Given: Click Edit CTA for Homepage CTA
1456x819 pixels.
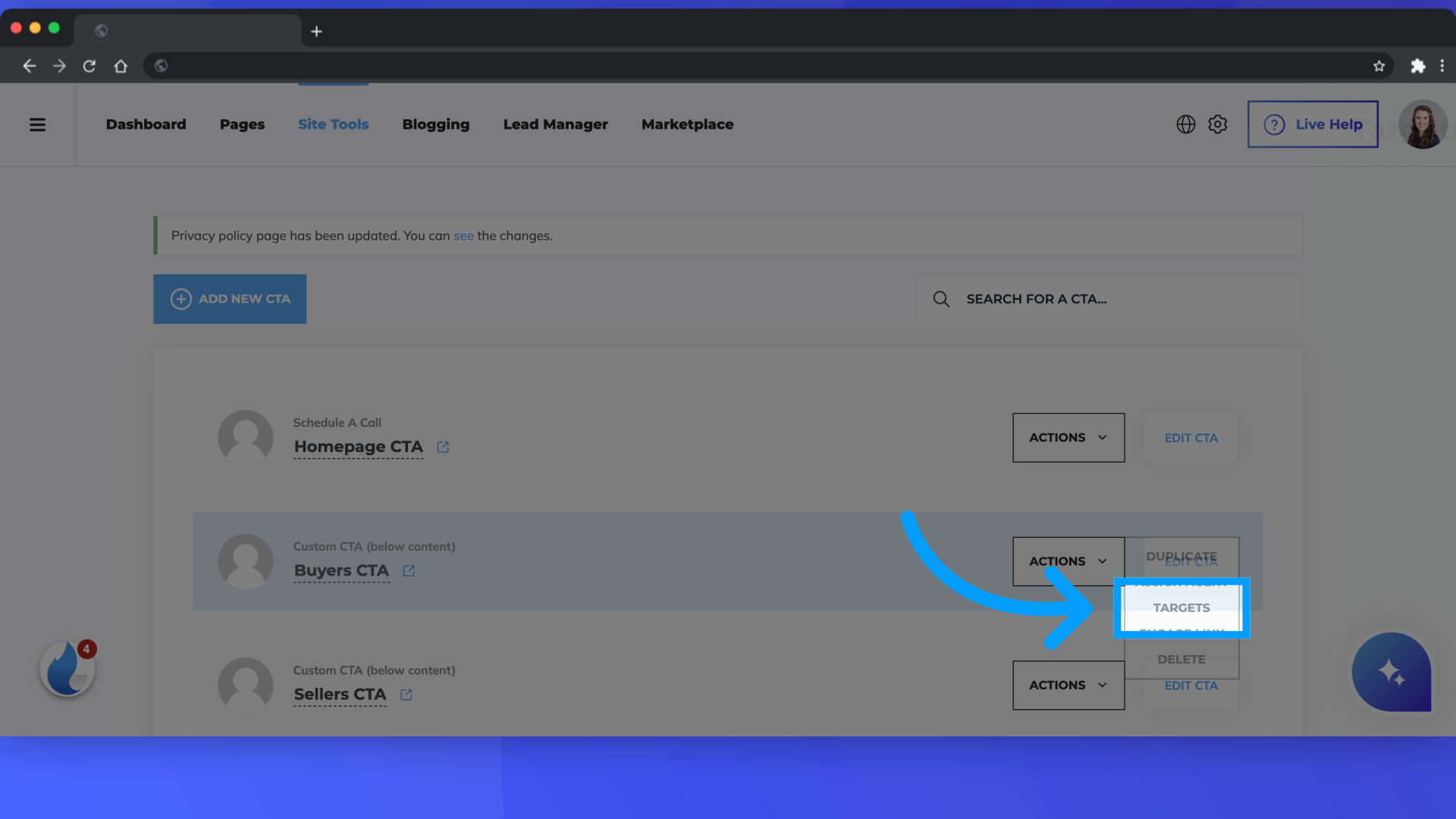Looking at the screenshot, I should (x=1191, y=438).
